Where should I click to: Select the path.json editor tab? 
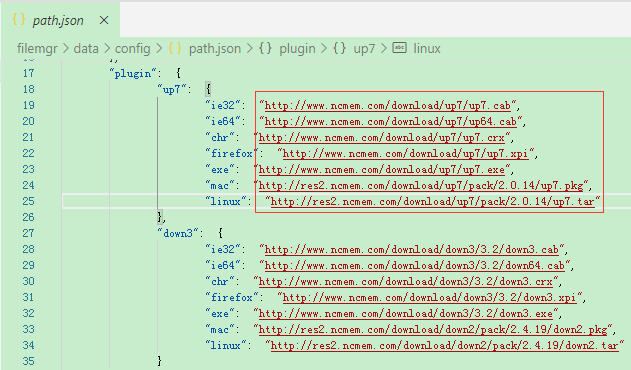60,20
